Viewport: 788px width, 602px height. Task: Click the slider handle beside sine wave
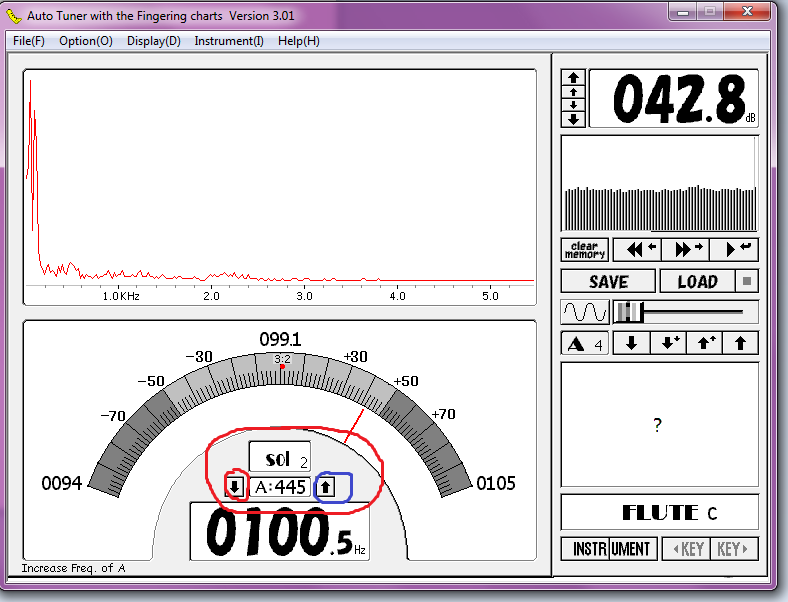628,313
